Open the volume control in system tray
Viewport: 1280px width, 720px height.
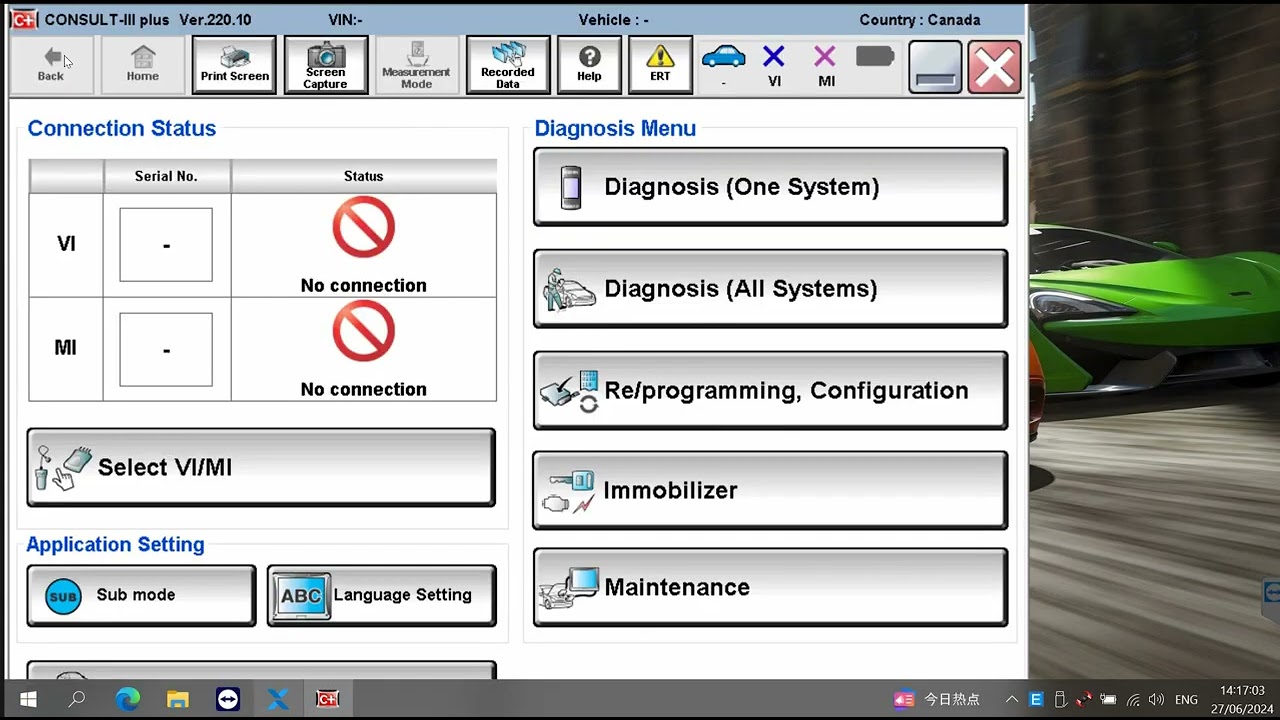point(1157,699)
